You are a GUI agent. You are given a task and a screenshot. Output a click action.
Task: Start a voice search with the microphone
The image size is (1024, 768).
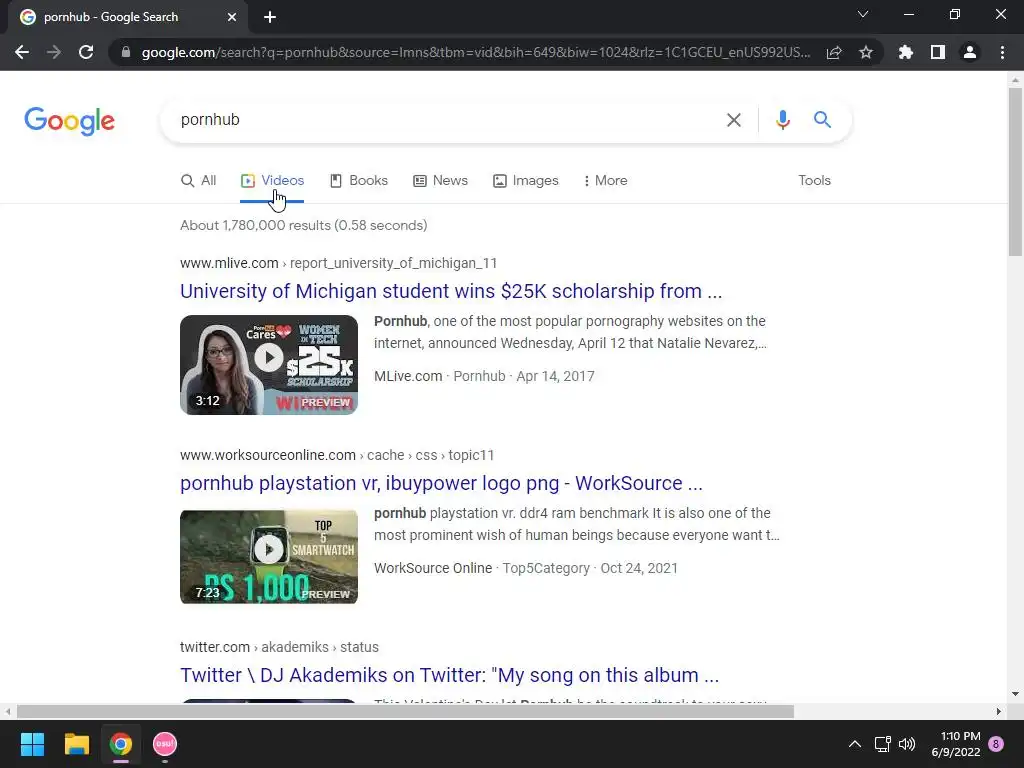point(782,120)
